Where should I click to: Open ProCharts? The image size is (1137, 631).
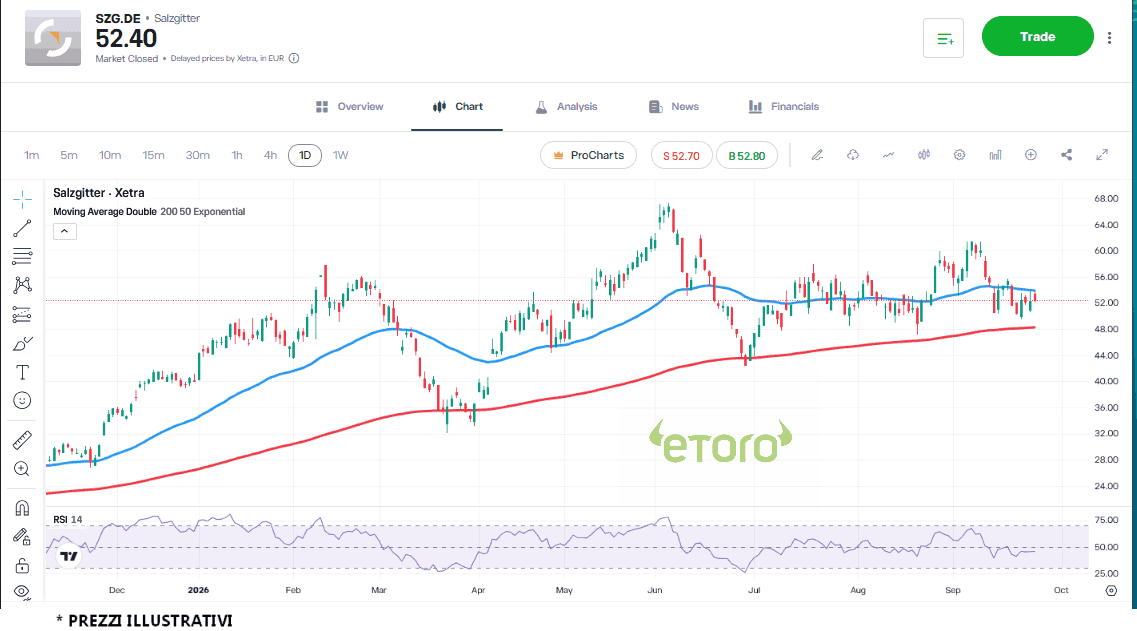click(588, 155)
